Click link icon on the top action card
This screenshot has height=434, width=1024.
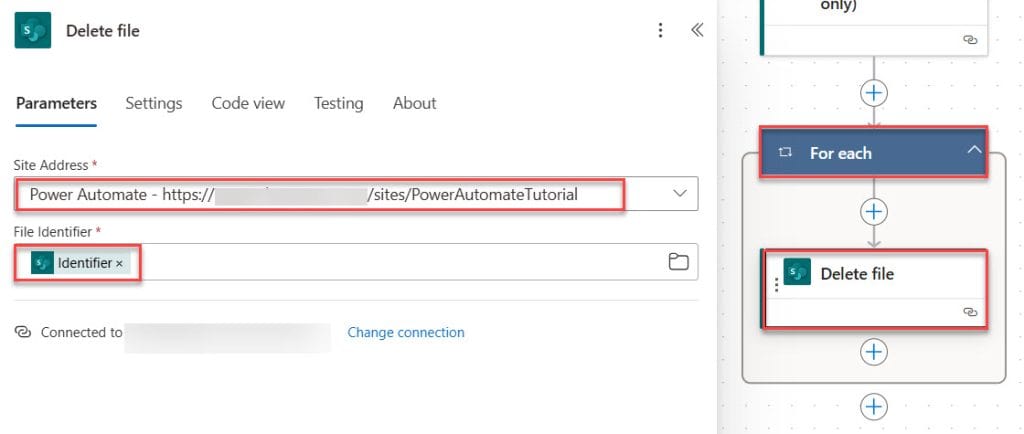(970, 40)
